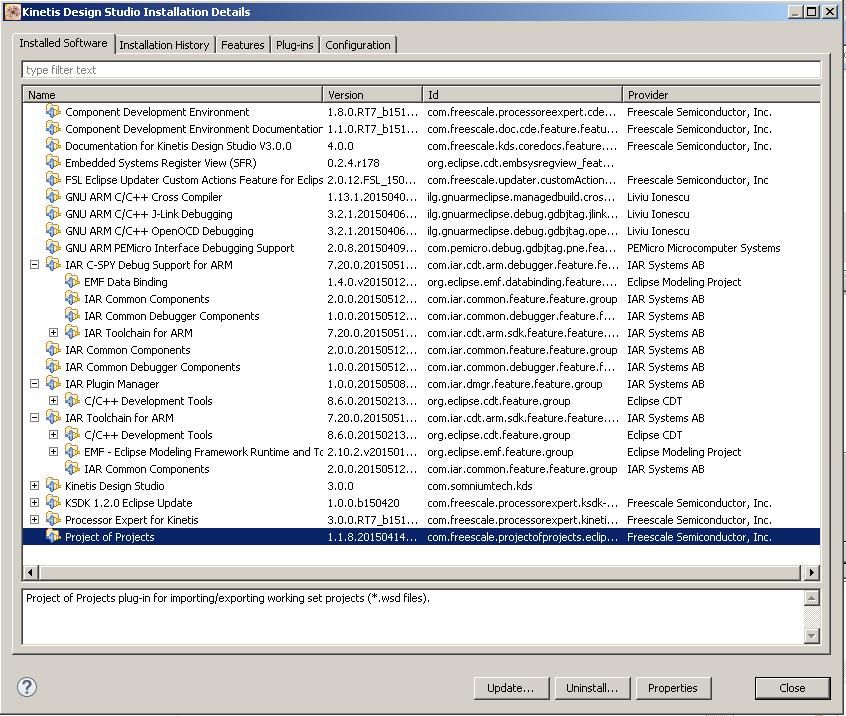Click GNU ARM J-Link Debugging feature icon
Viewport: 846px width, 716px height.
click(x=53, y=214)
